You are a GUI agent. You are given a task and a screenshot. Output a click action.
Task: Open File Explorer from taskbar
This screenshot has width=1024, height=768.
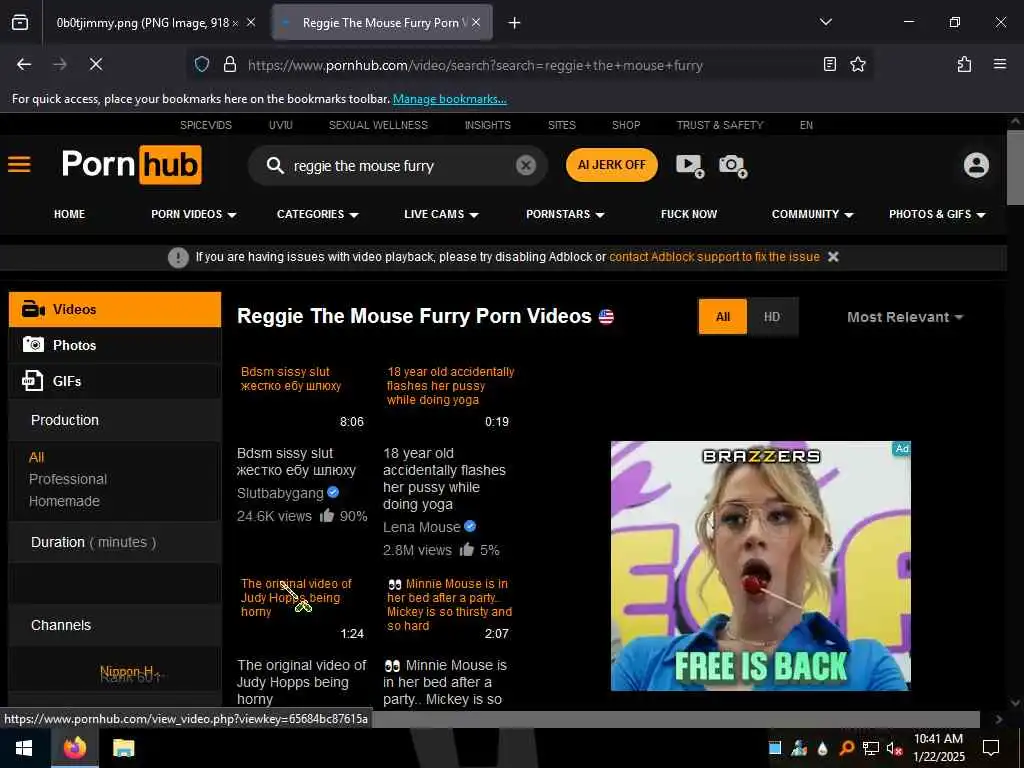tap(123, 748)
